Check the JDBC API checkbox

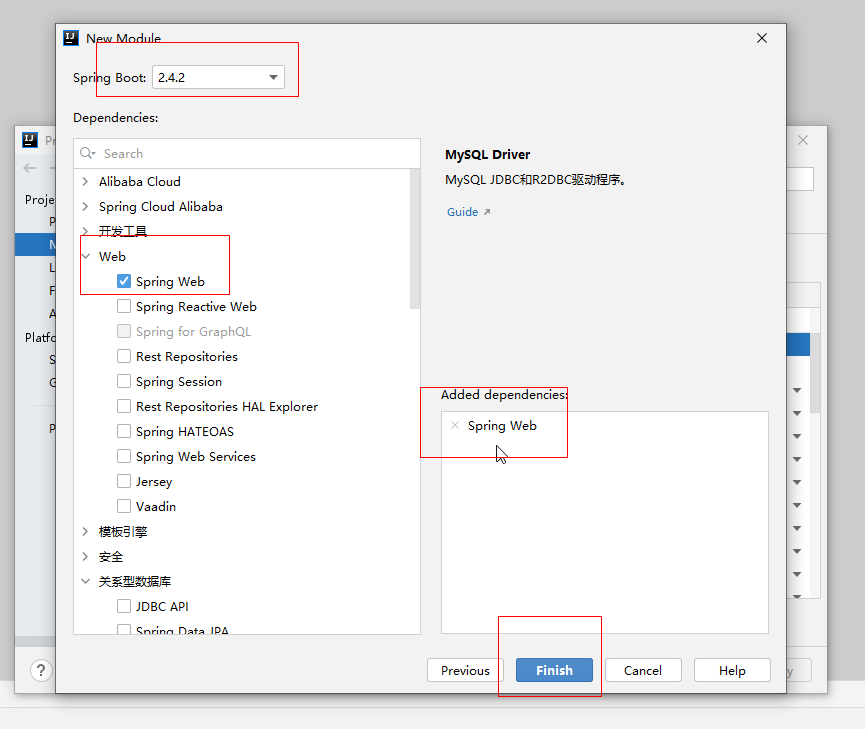coord(124,606)
